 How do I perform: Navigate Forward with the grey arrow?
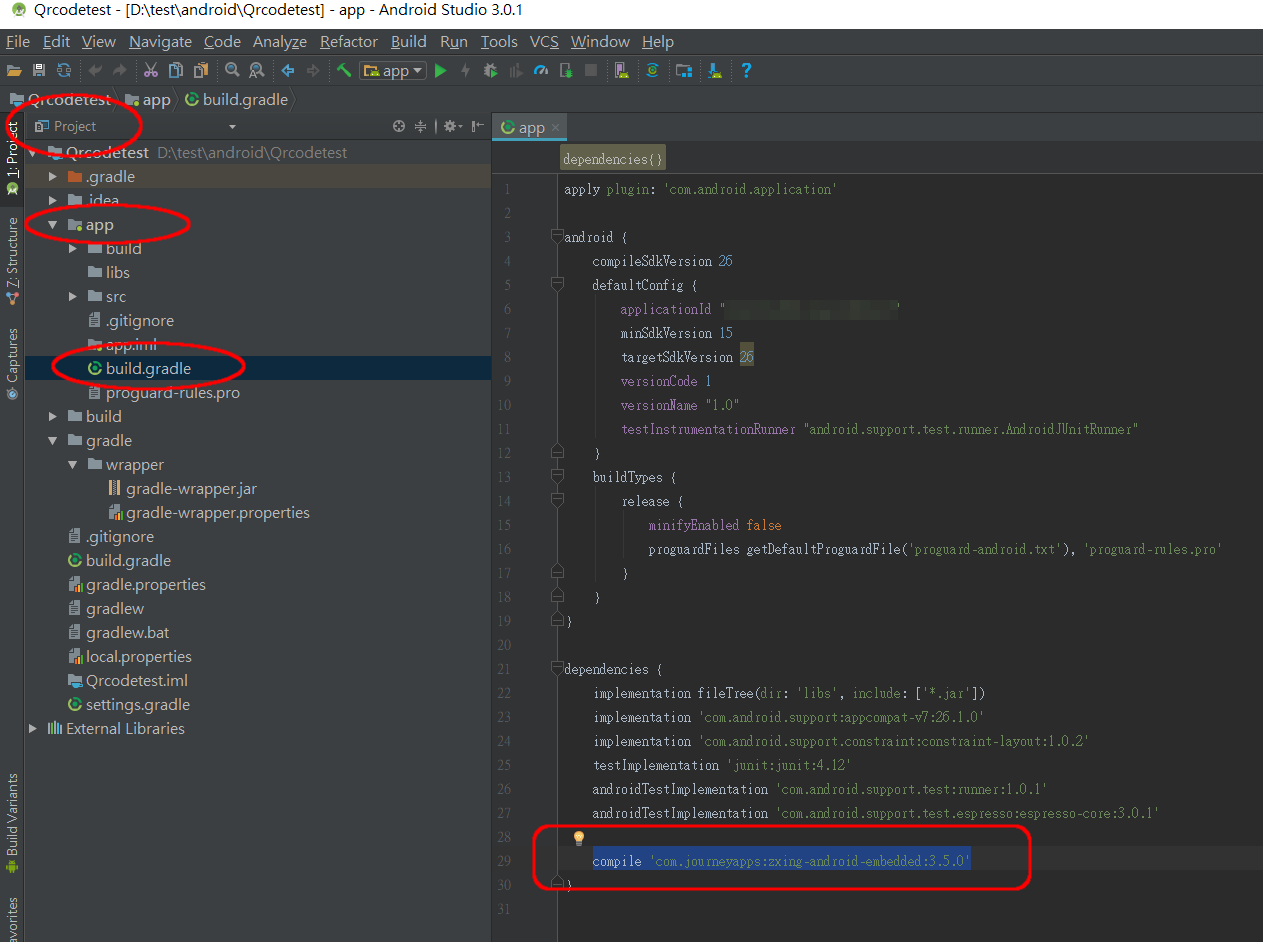click(x=313, y=70)
